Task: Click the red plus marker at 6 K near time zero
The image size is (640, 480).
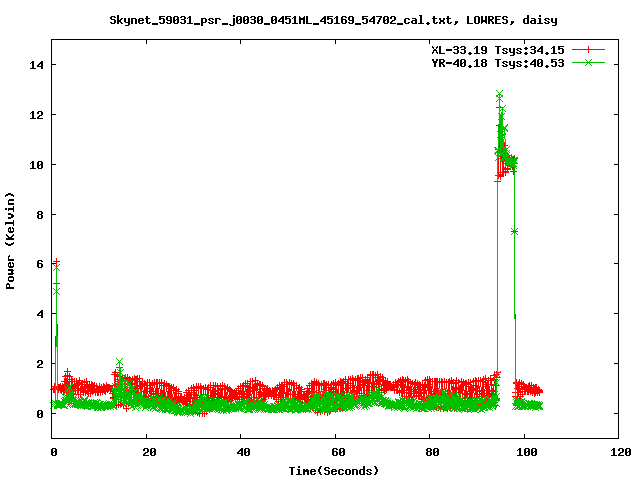Action: tap(56, 261)
